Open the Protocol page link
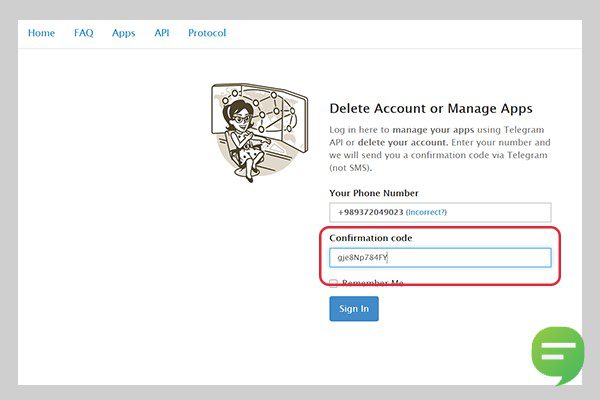Viewport: 600px width, 400px height. (207, 33)
